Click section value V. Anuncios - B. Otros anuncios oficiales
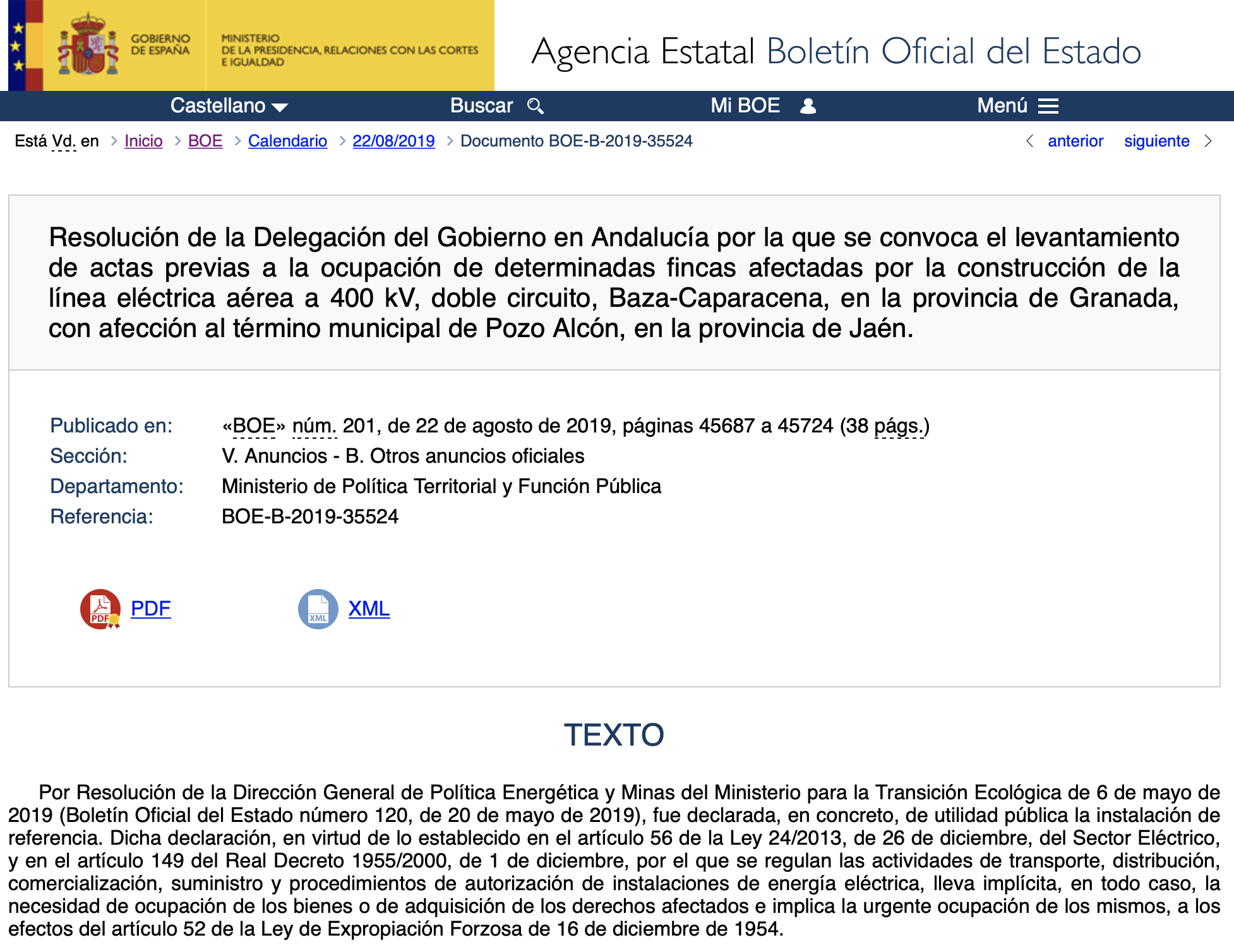This screenshot has width=1234, height=952. [403, 456]
